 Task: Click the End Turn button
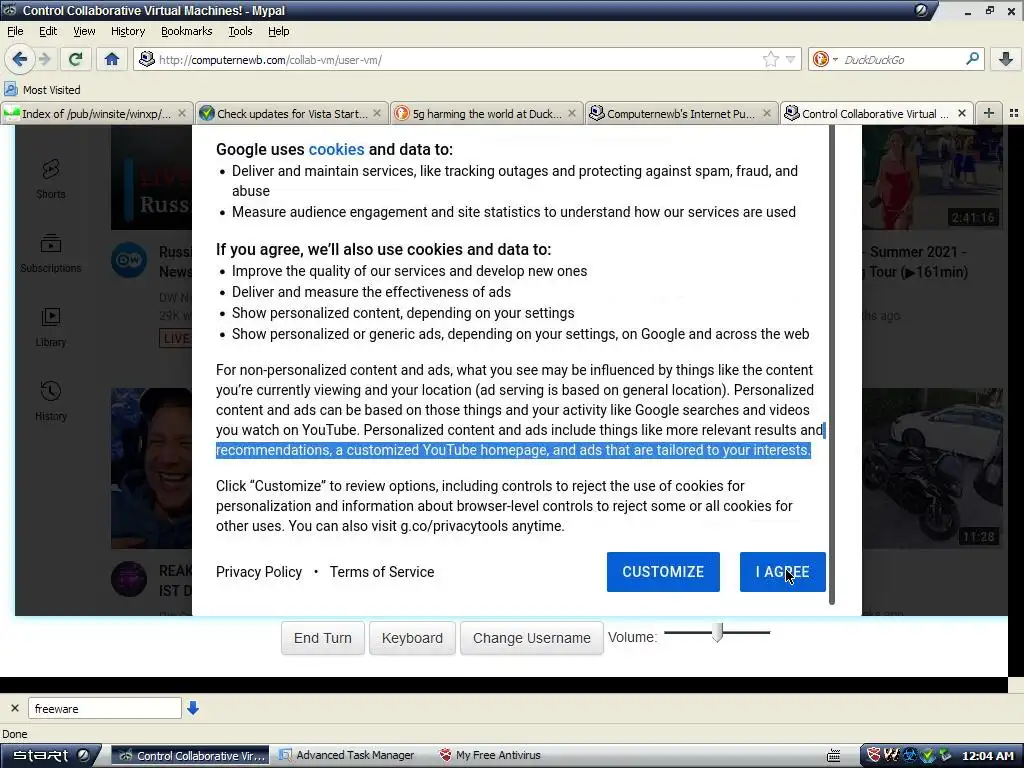click(x=323, y=638)
